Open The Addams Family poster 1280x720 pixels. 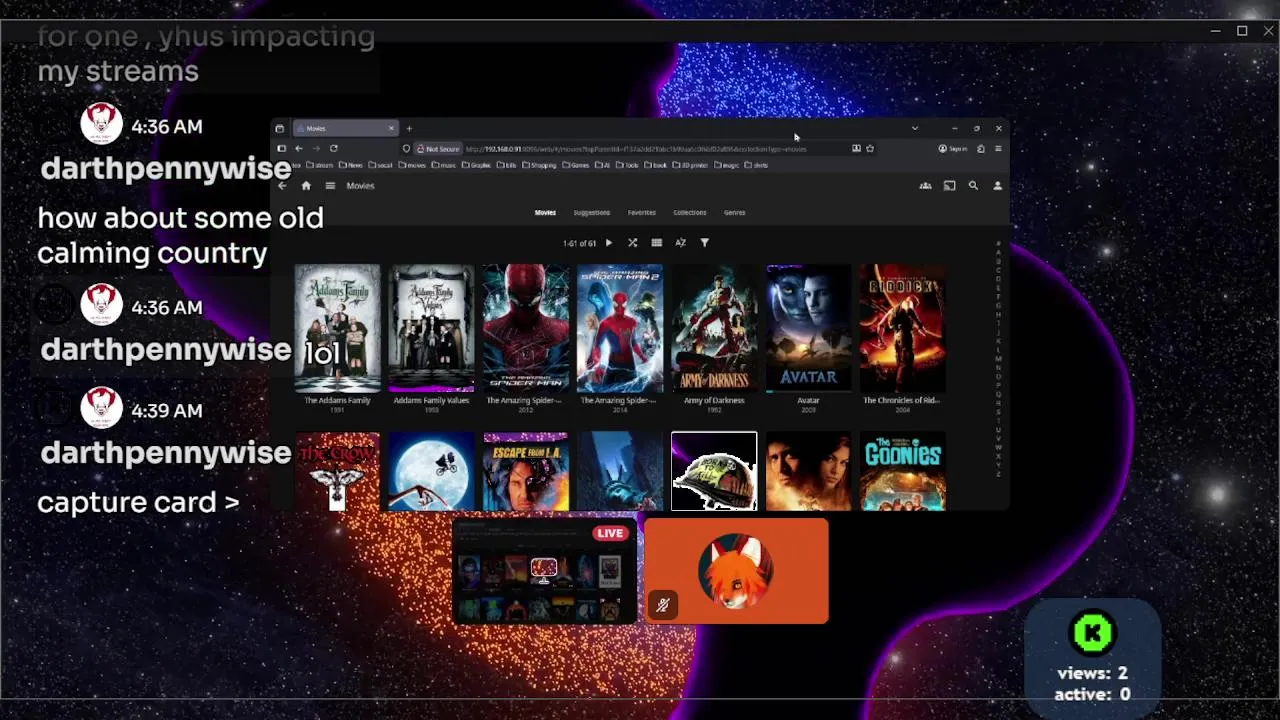click(x=337, y=327)
